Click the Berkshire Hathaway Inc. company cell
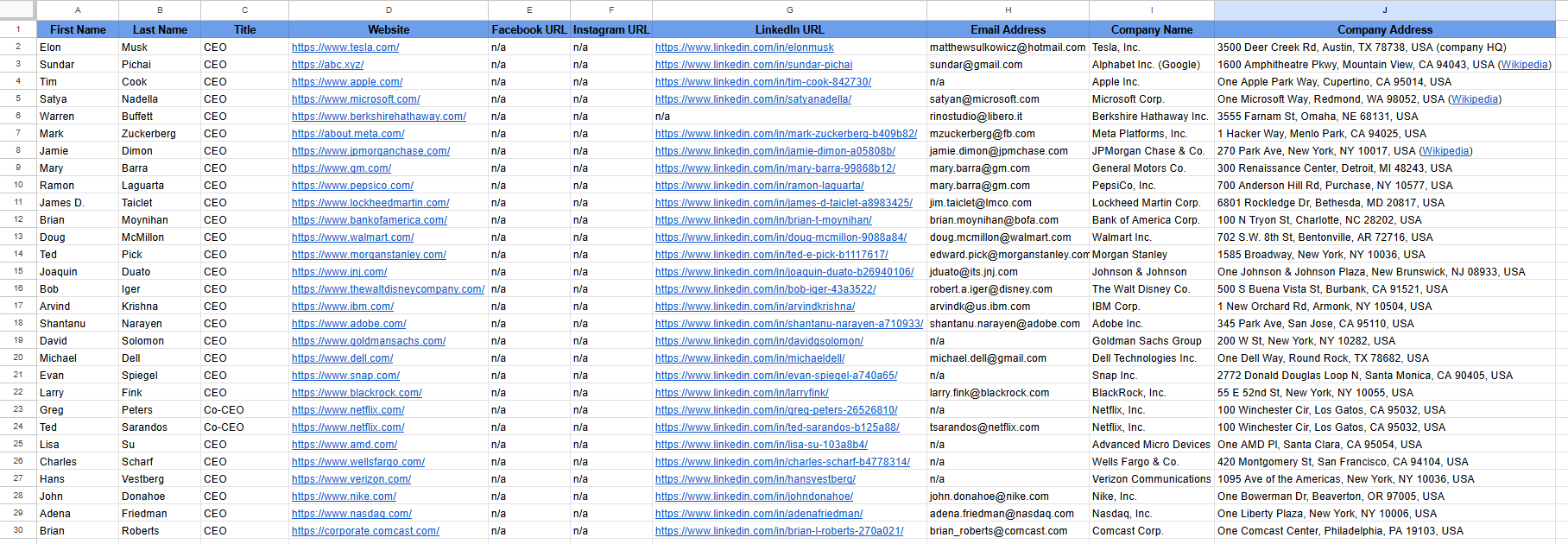 tap(1152, 117)
